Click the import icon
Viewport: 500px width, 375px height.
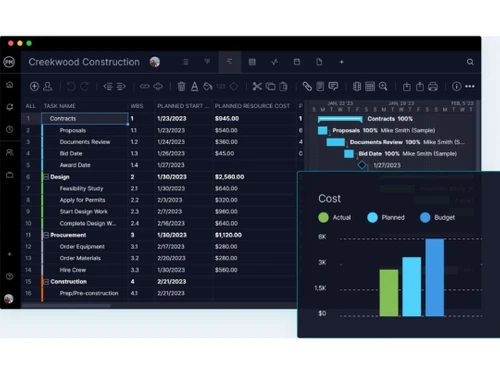tap(407, 87)
